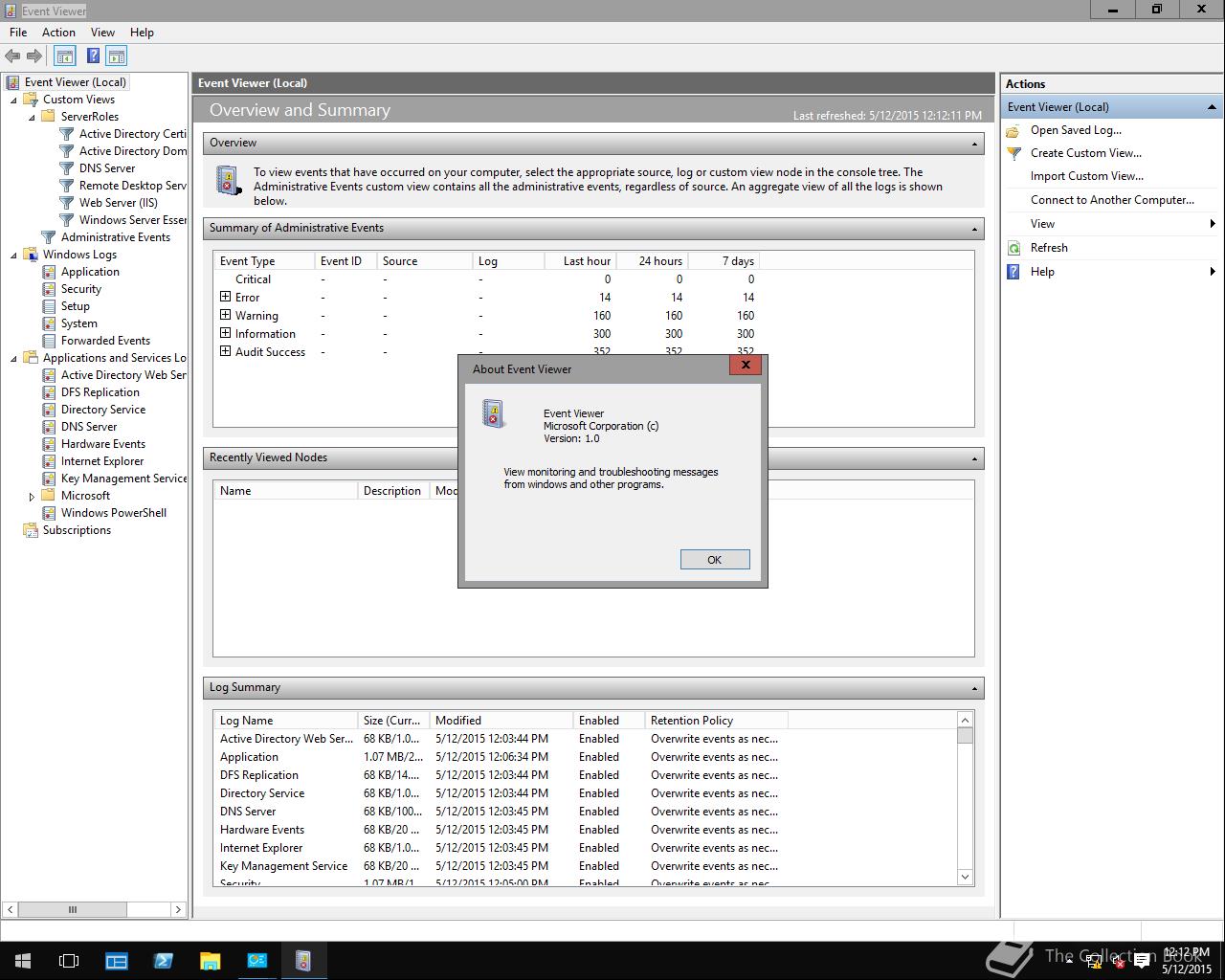
Task: Click the Log Summary scrollbar down arrow
Action: pos(965,877)
